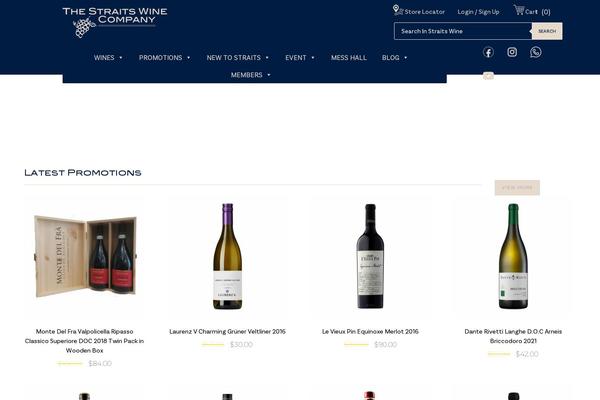Expand the New To Straits dropdown
Image resolution: width=600 pixels, height=400 pixels.
(x=238, y=58)
